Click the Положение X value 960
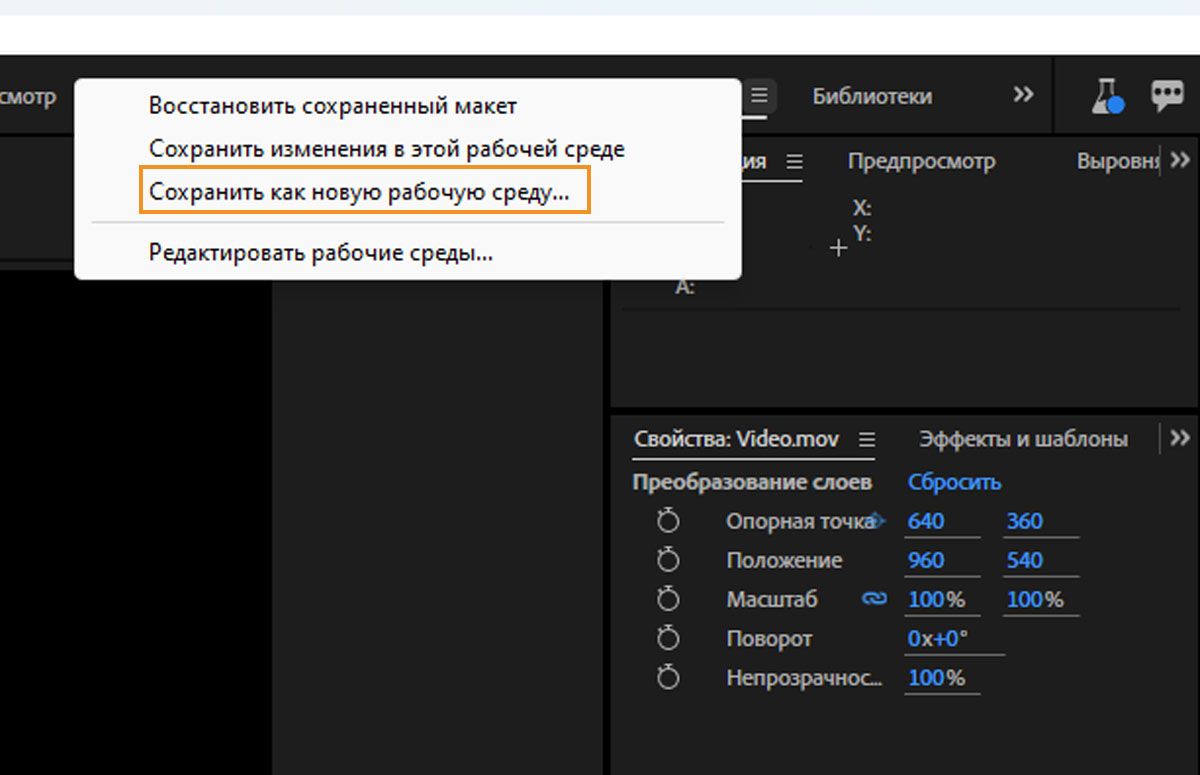The height and width of the screenshot is (775, 1200). click(x=926, y=560)
